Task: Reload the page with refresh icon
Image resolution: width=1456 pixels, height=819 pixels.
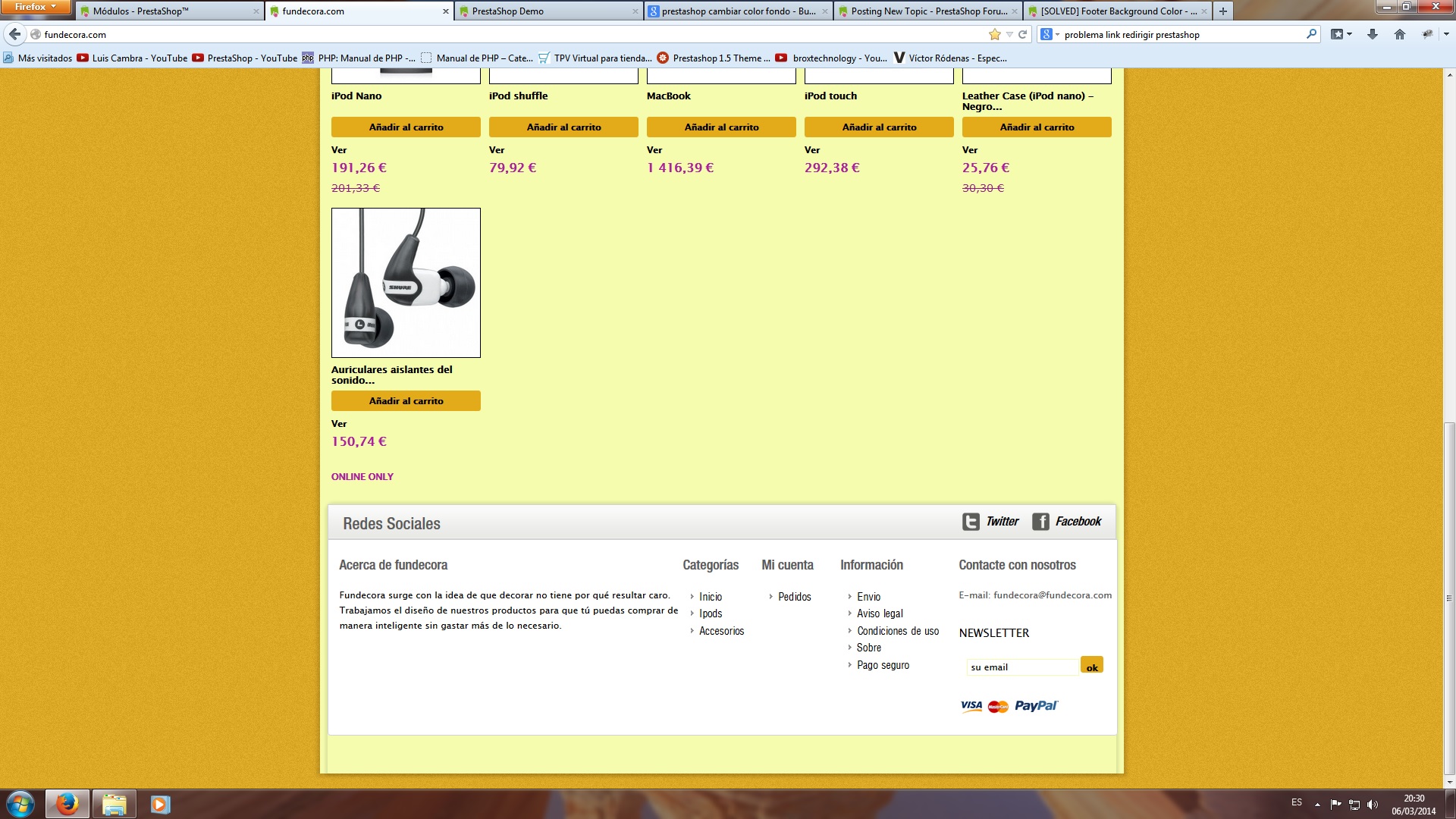Action: pyautogui.click(x=1022, y=34)
